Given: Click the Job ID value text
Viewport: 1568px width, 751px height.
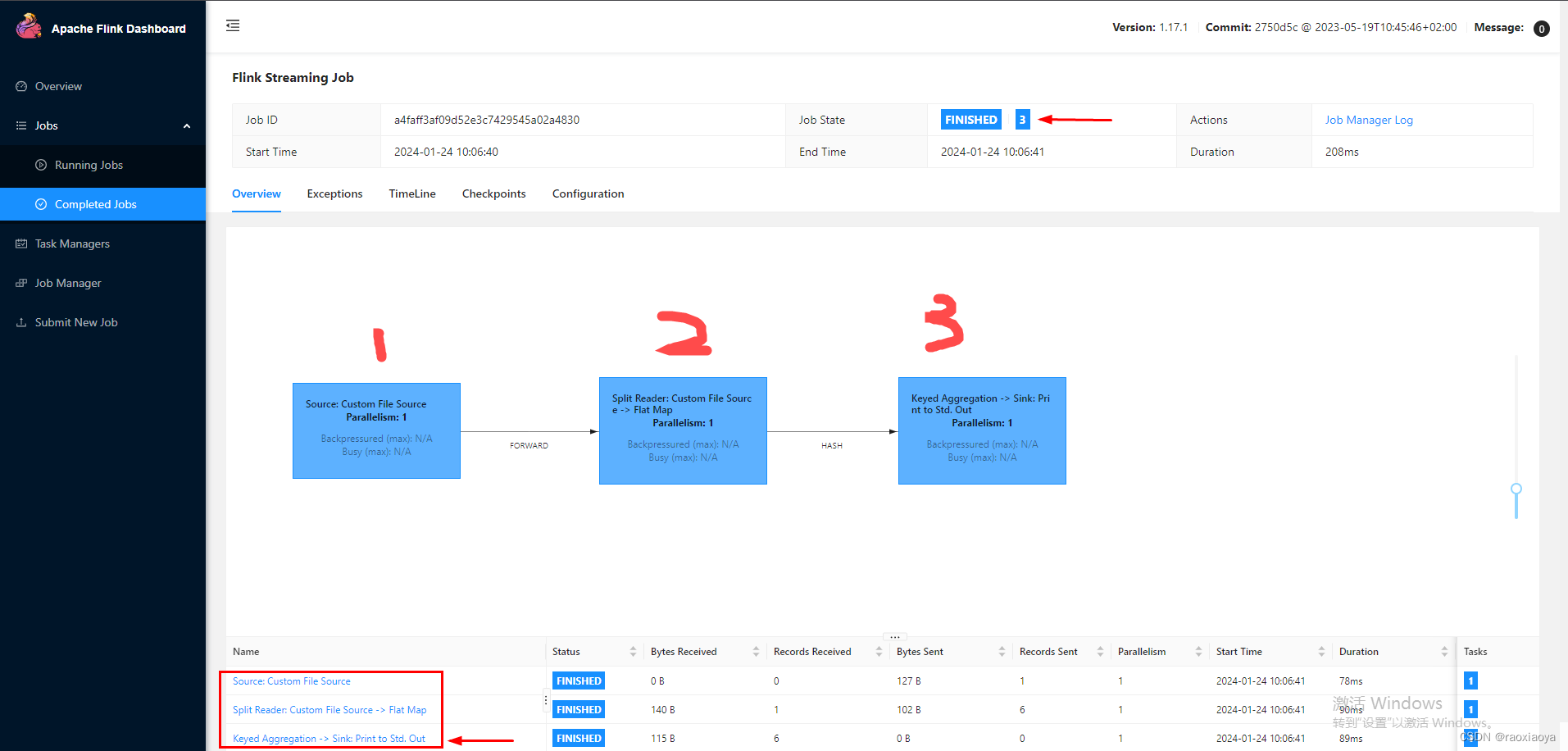Looking at the screenshot, I should (487, 120).
